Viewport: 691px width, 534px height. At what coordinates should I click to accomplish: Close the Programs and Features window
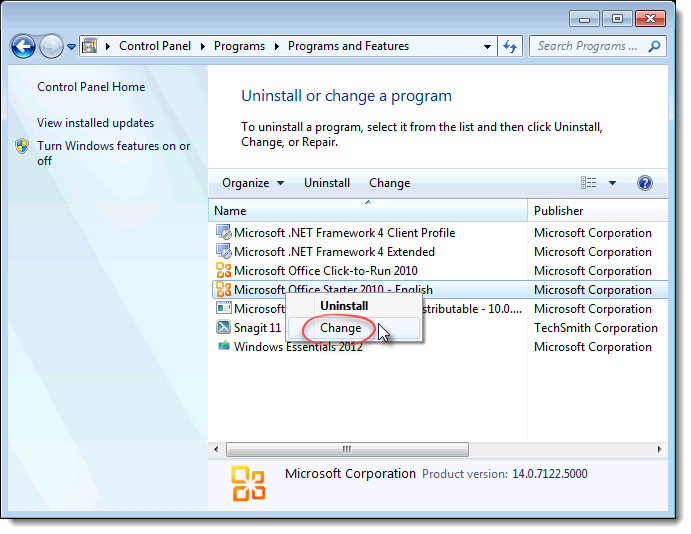pyautogui.click(x=650, y=19)
